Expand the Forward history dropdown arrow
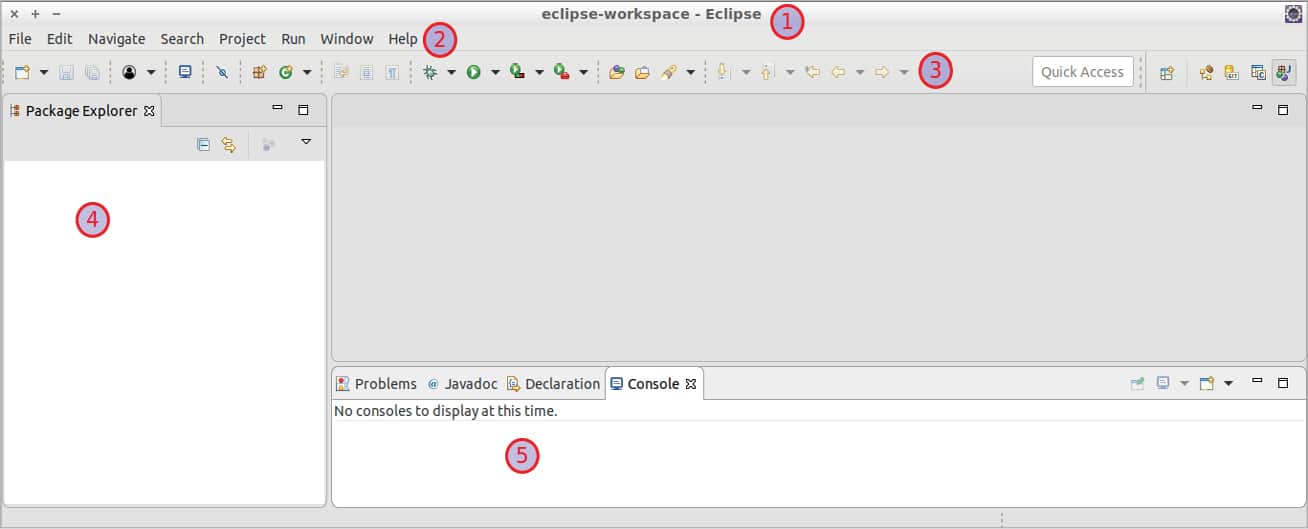 (904, 72)
